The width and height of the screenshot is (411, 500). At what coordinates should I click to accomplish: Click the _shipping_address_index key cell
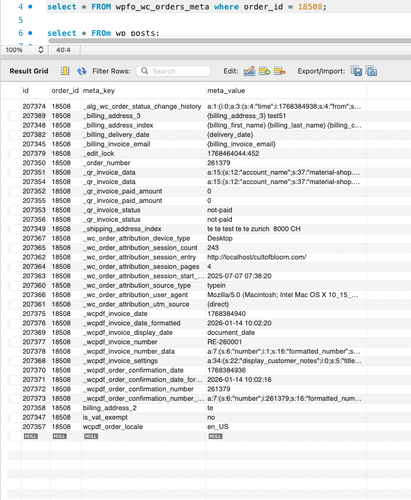click(x=143, y=229)
